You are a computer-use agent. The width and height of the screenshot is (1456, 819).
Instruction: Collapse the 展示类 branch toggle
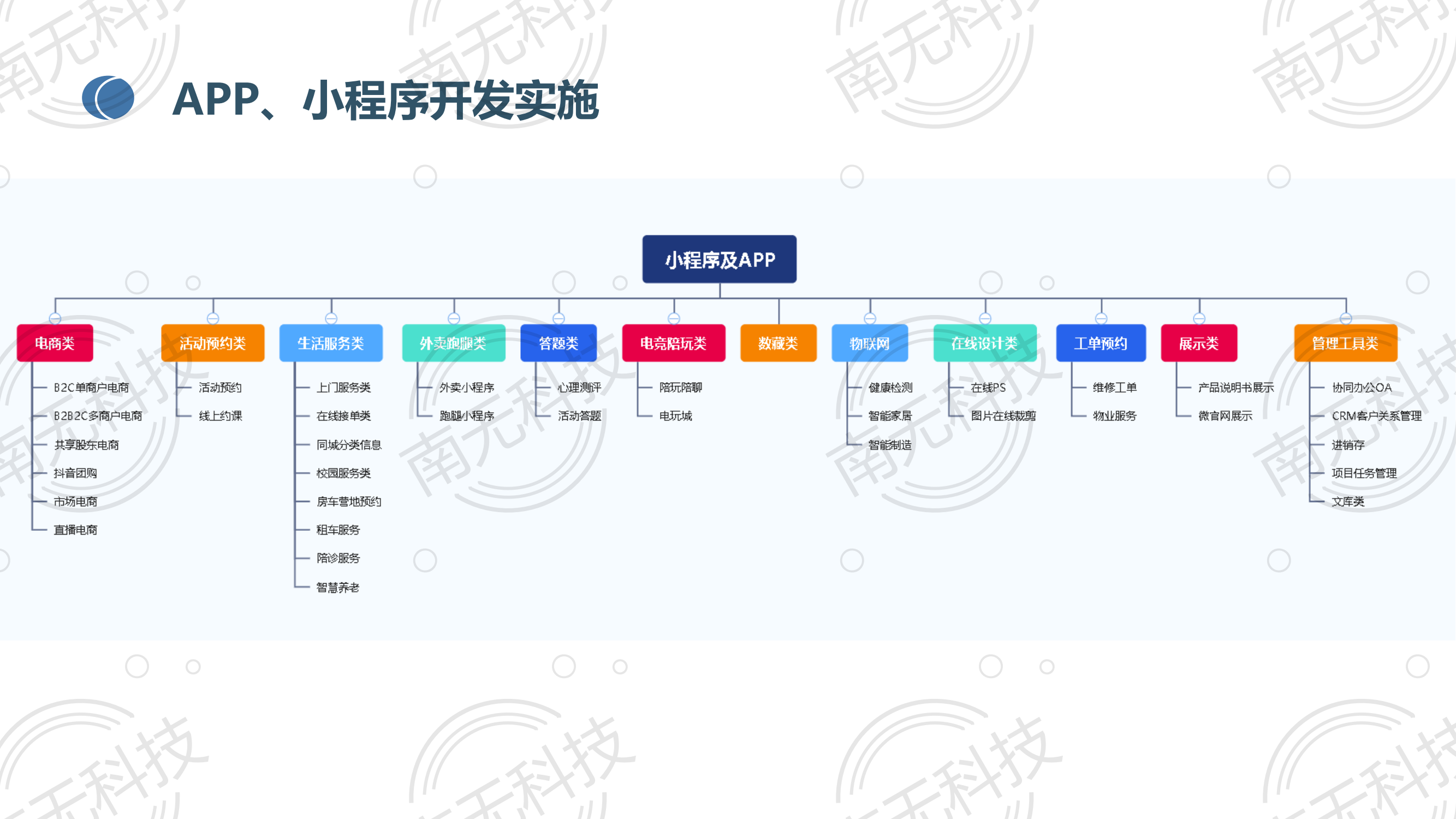click(1199, 319)
